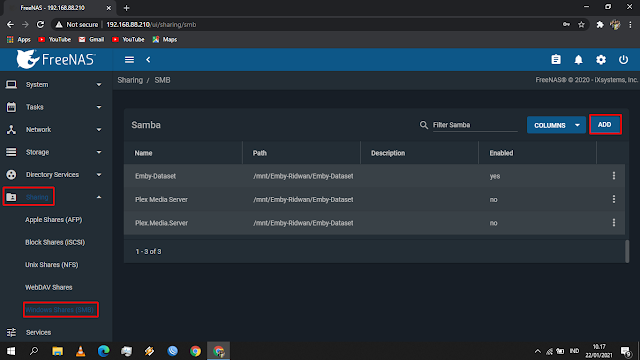Sort by the Path column header
Image resolution: width=640 pixels, height=360 pixels.
tap(260, 153)
